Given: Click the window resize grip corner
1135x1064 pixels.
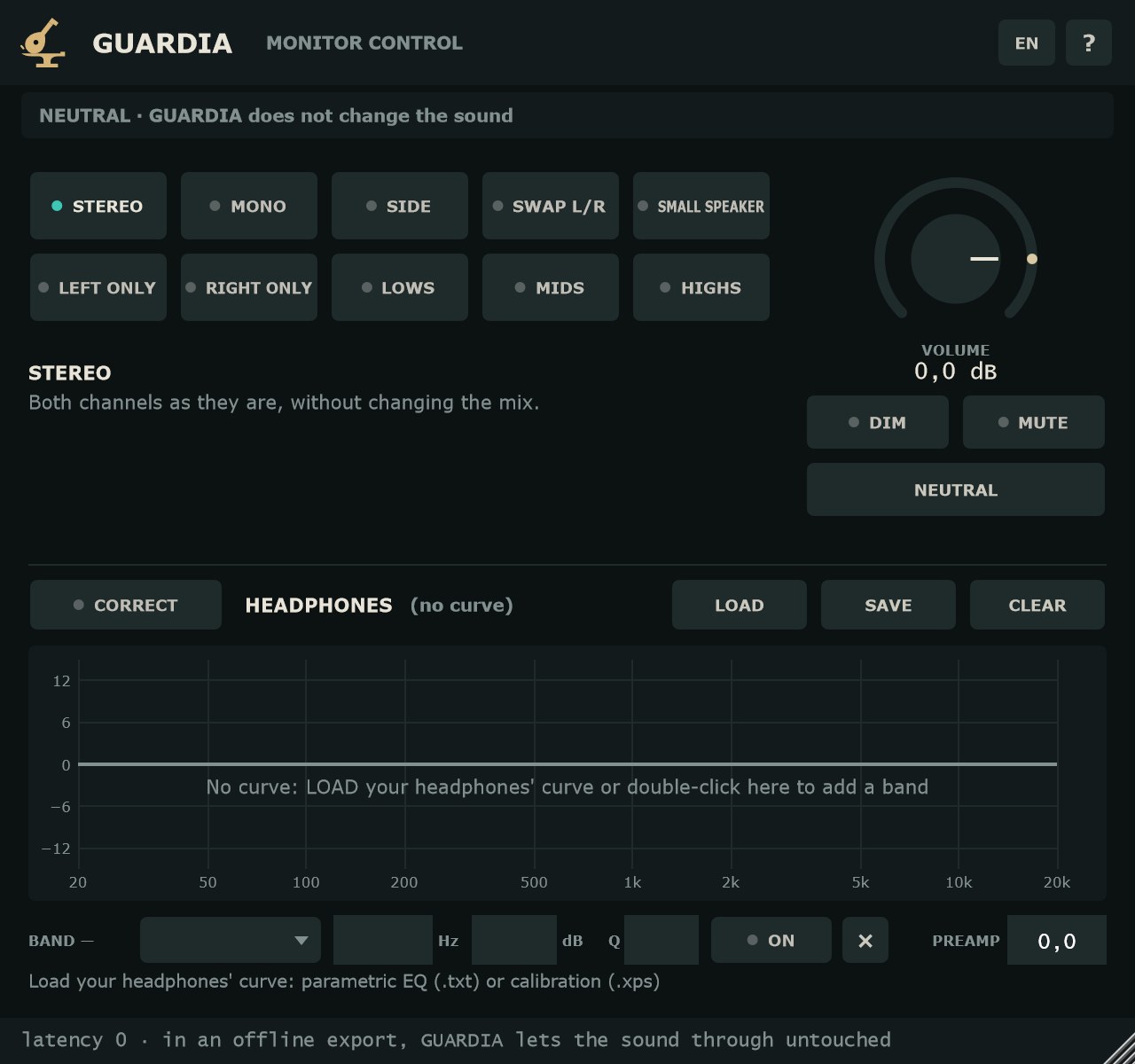Looking at the screenshot, I should pos(1119,1048).
